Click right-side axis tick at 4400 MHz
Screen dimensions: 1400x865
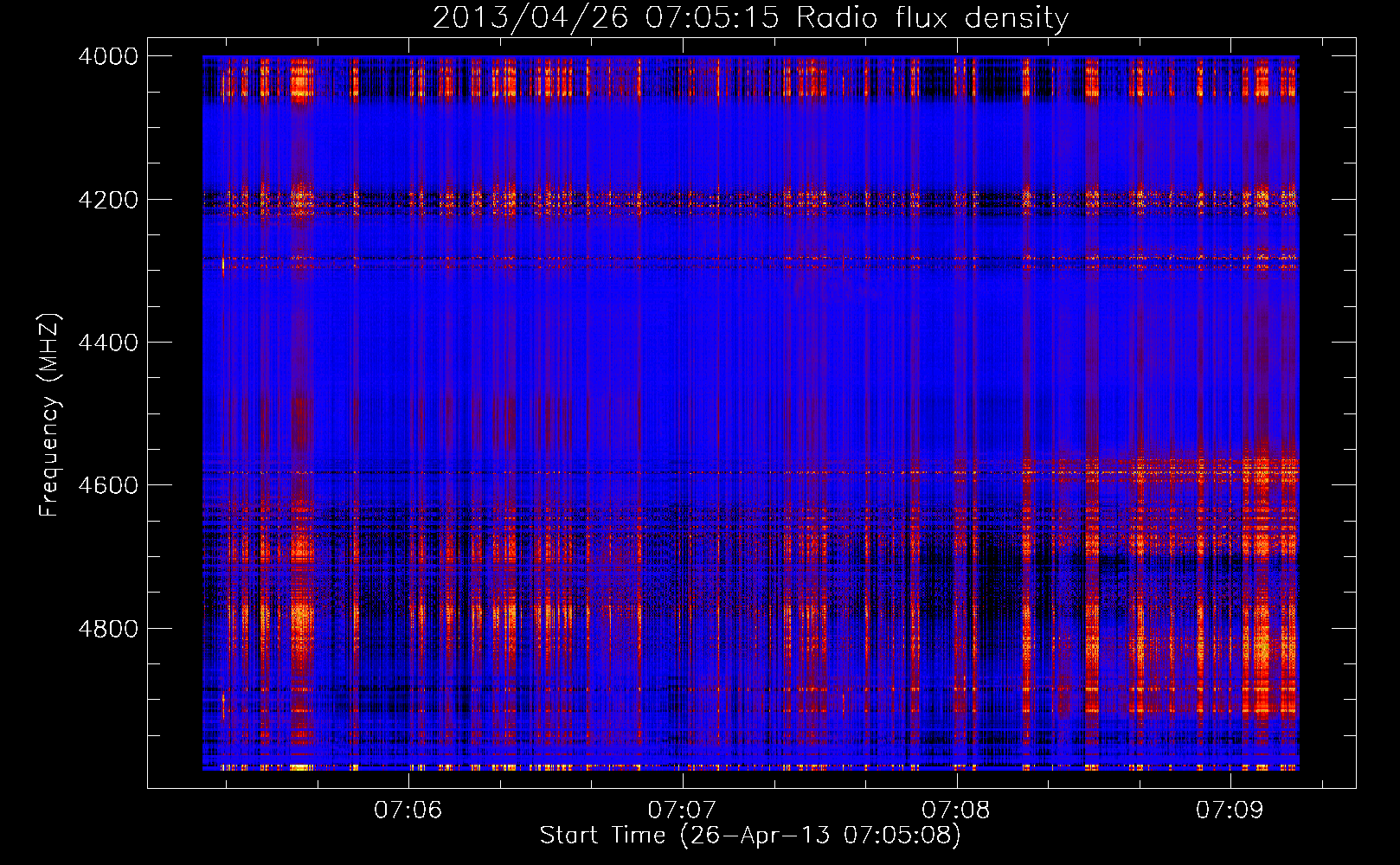pos(1344,343)
